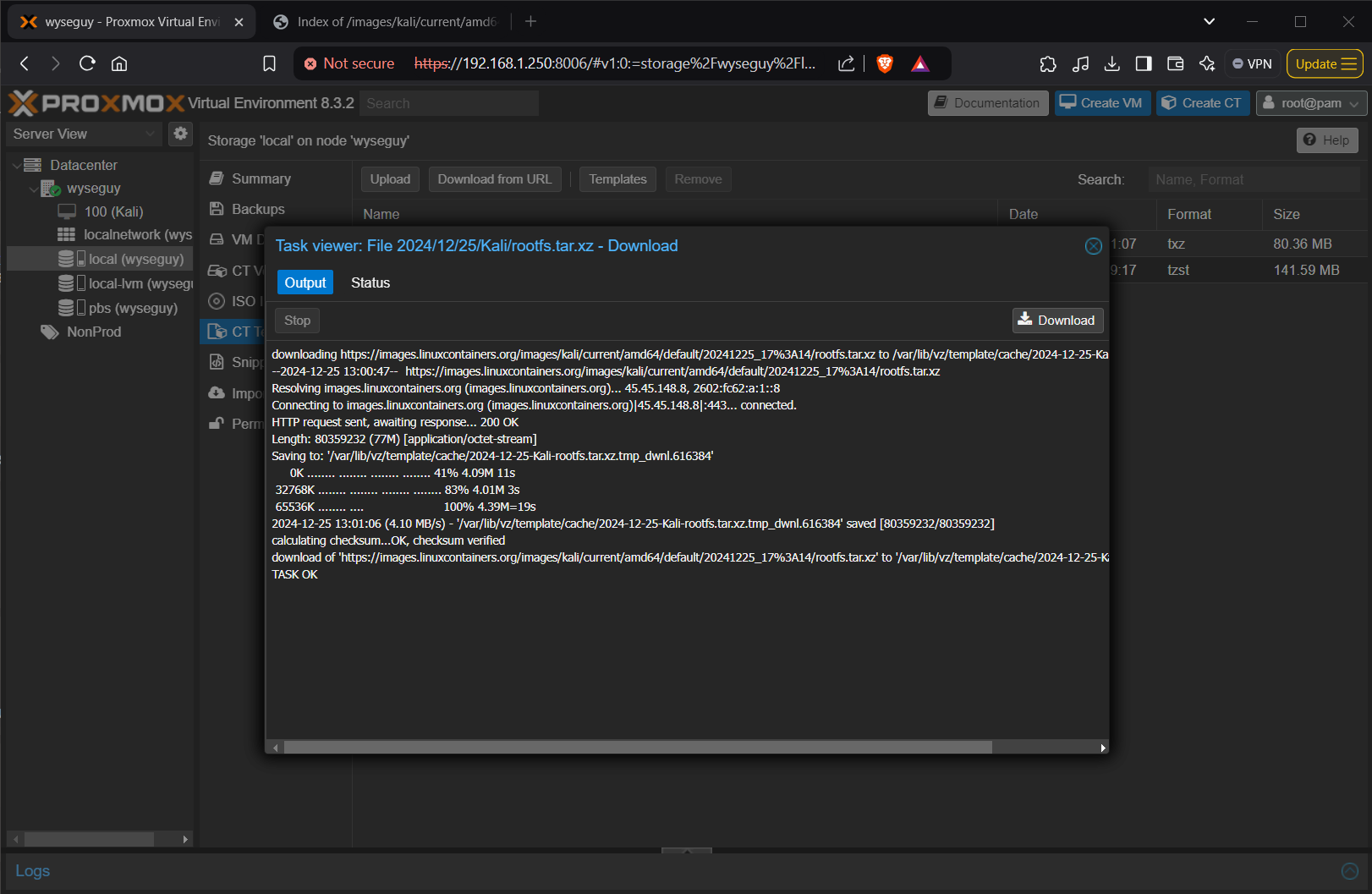Click the scroll right arrow in task output
This screenshot has height=894, width=1372.
[1102, 748]
